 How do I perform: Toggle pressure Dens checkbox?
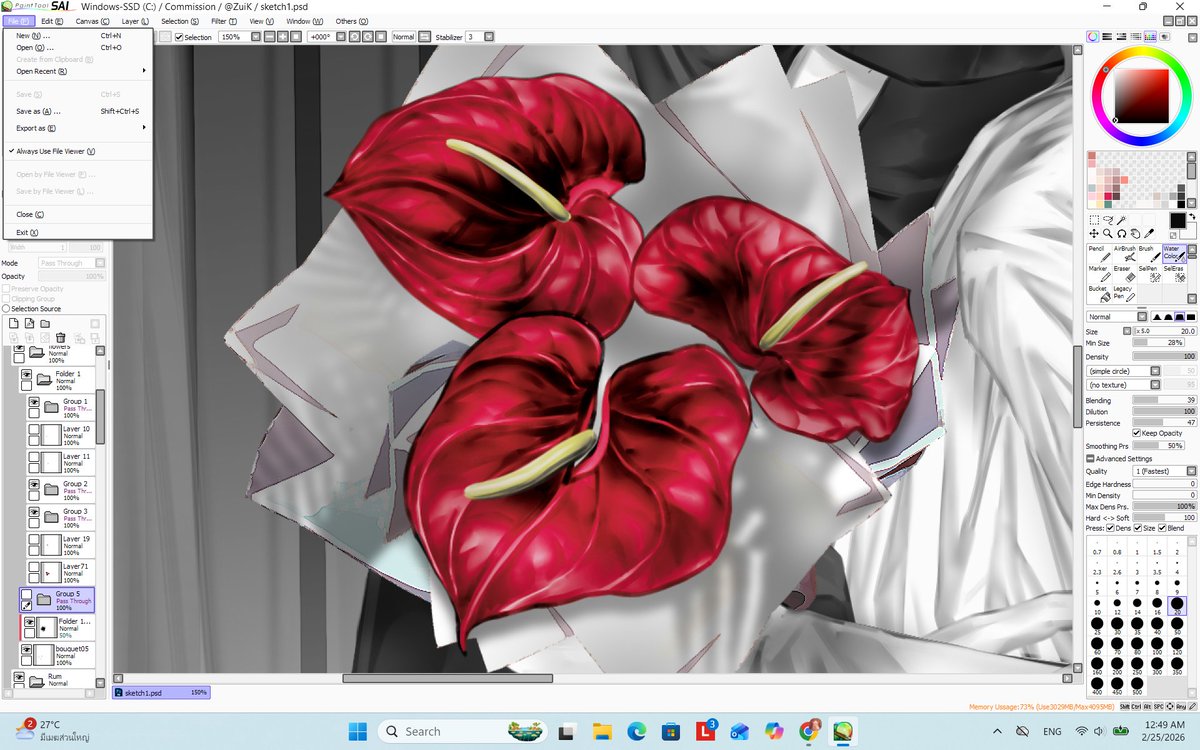1110,528
